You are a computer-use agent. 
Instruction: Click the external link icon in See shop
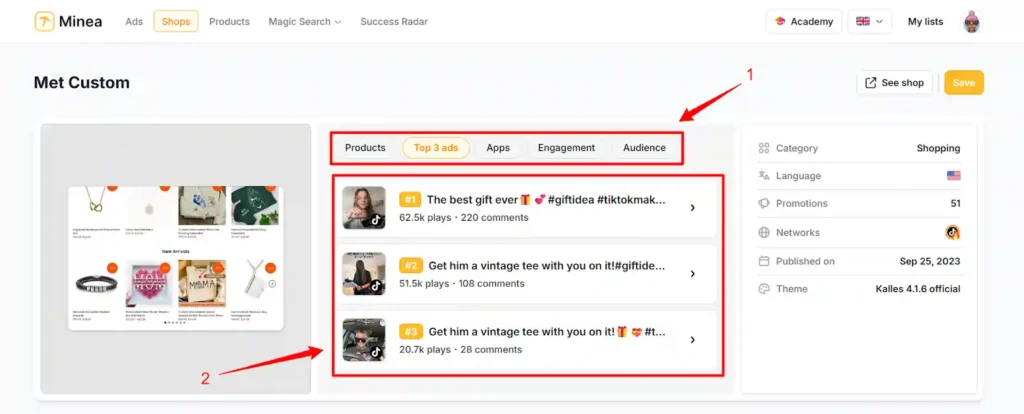click(871, 83)
